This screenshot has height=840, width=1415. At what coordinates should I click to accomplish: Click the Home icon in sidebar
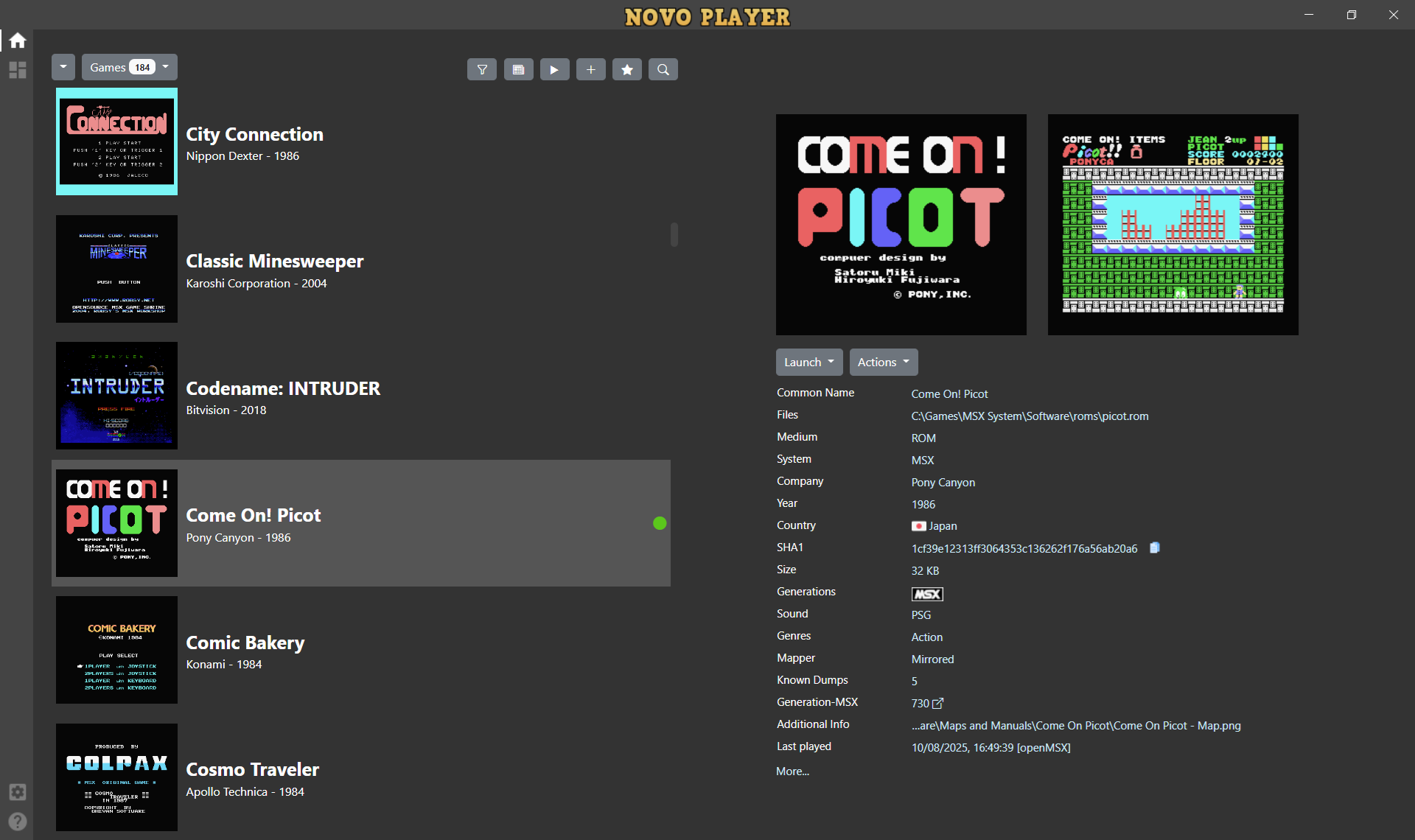pos(18,41)
